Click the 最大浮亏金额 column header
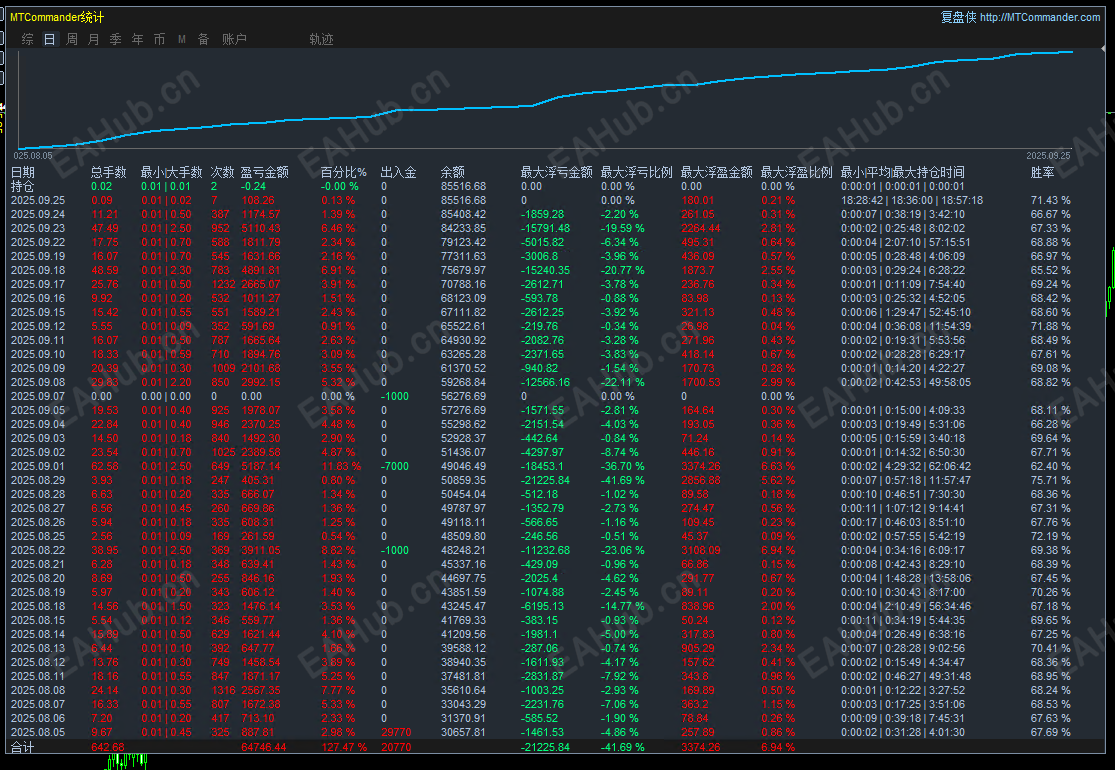 pos(556,172)
